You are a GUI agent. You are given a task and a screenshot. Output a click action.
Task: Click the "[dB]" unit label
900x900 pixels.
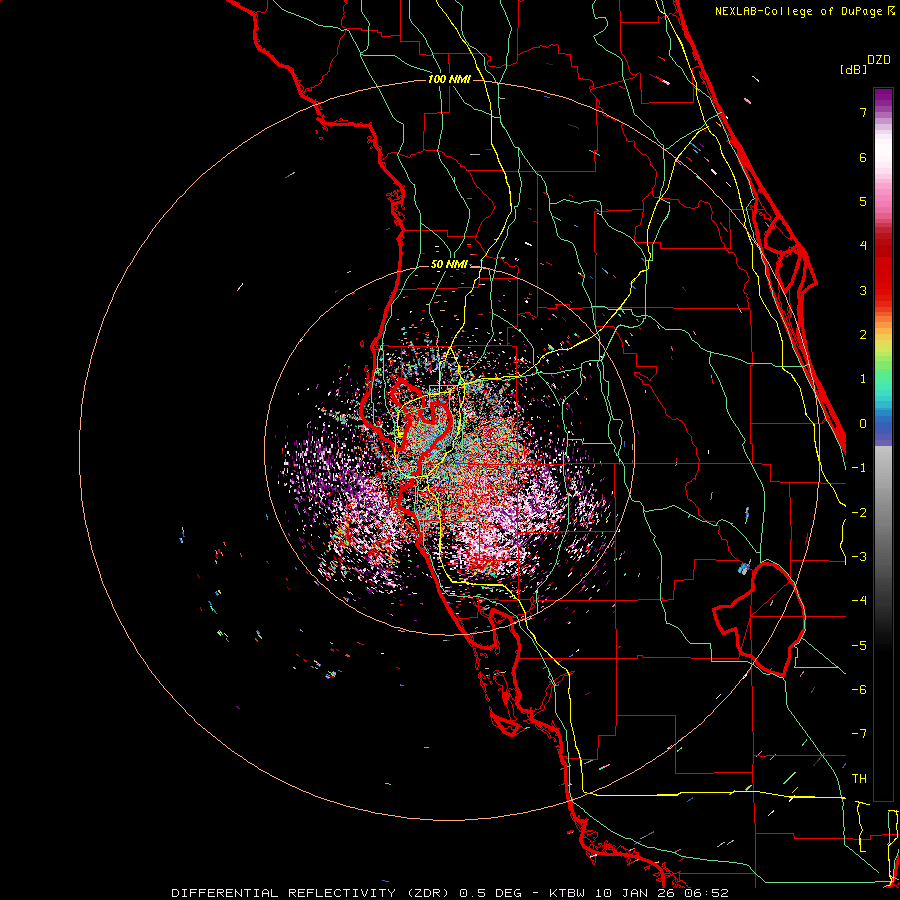tap(854, 69)
